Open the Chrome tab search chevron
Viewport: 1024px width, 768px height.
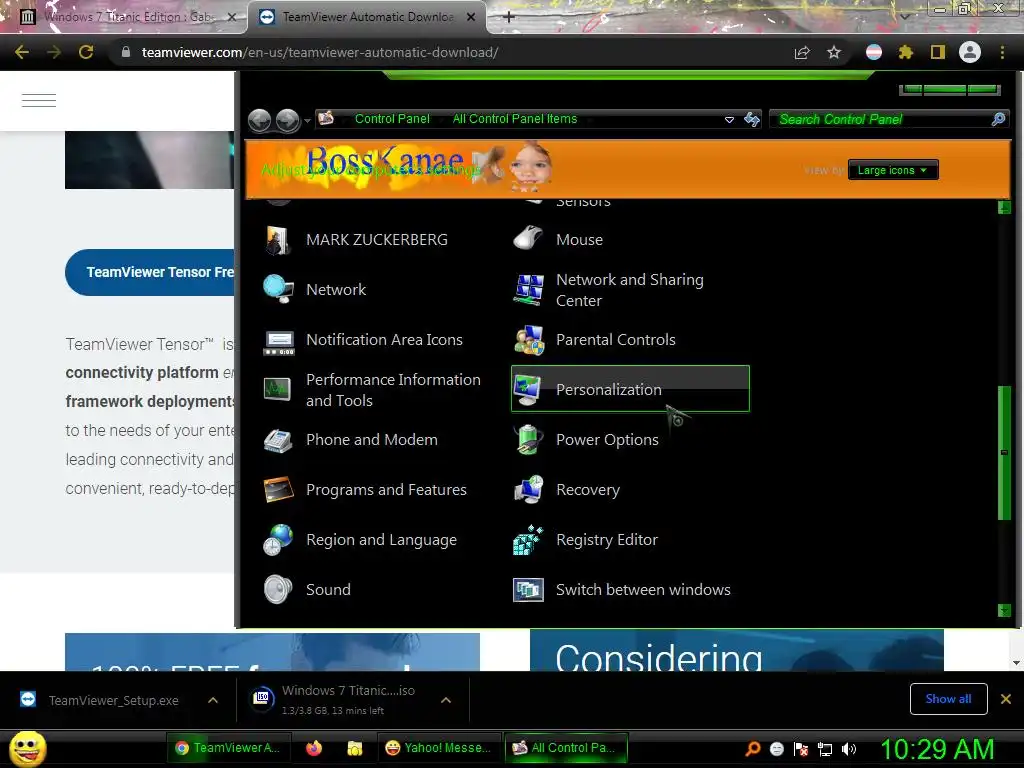pos(904,16)
